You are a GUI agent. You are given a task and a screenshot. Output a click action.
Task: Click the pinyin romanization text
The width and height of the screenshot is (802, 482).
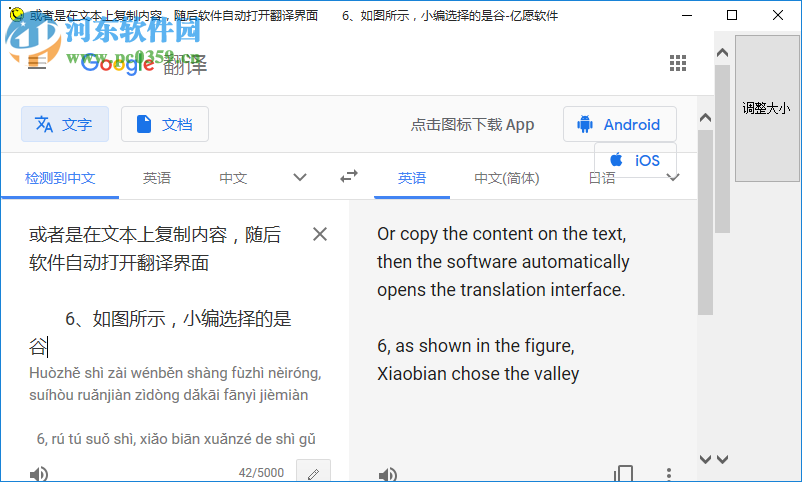tap(175, 406)
